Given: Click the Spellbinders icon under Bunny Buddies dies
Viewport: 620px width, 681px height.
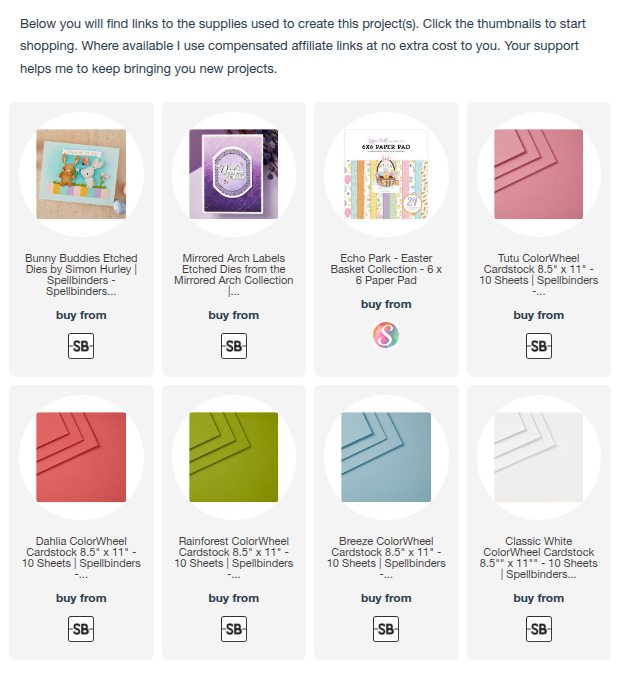Looking at the screenshot, I should [x=81, y=346].
